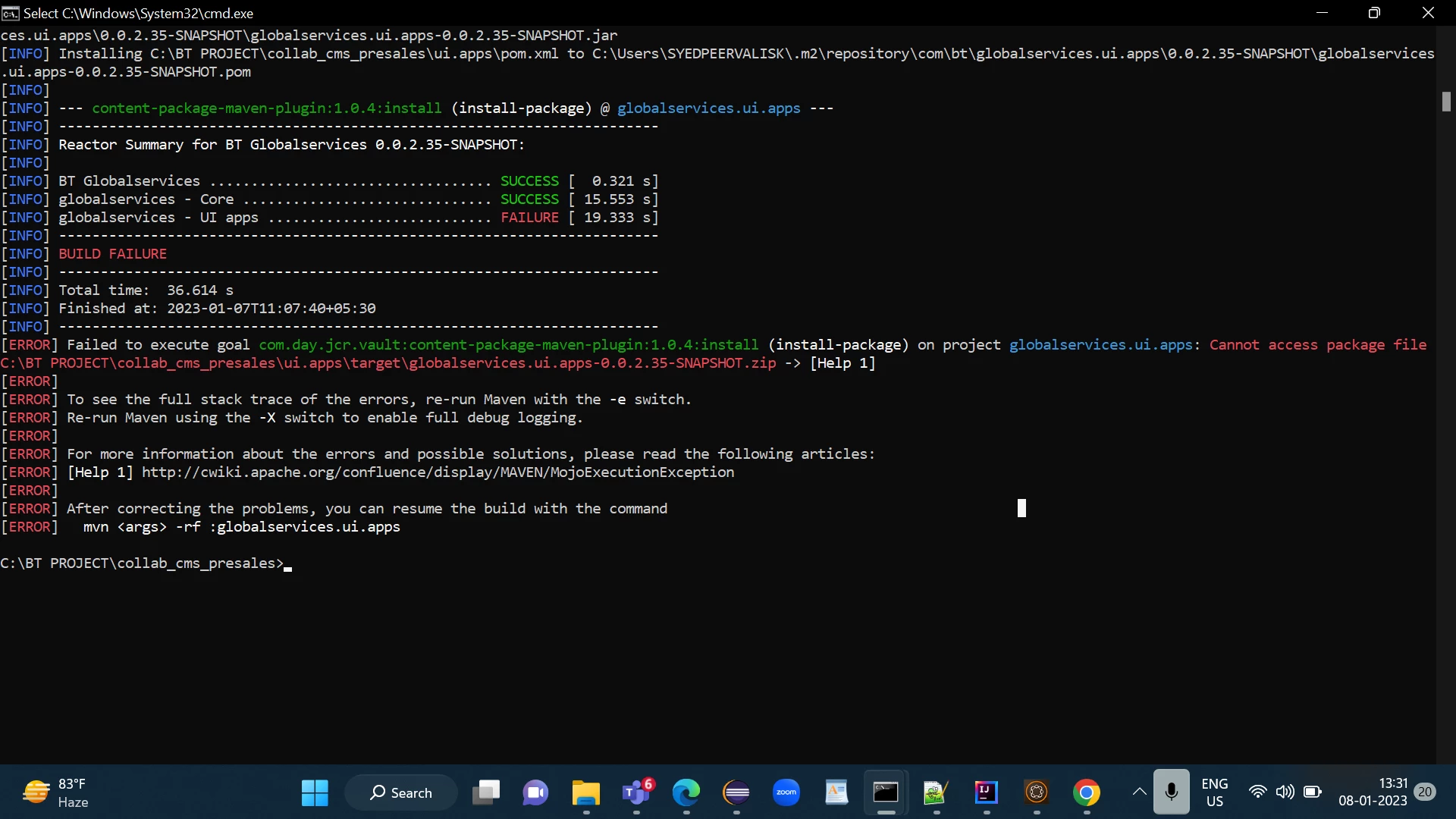Switch to Eclipse IDE in taskbar
The width and height of the screenshot is (1456, 819).
pos(736,793)
